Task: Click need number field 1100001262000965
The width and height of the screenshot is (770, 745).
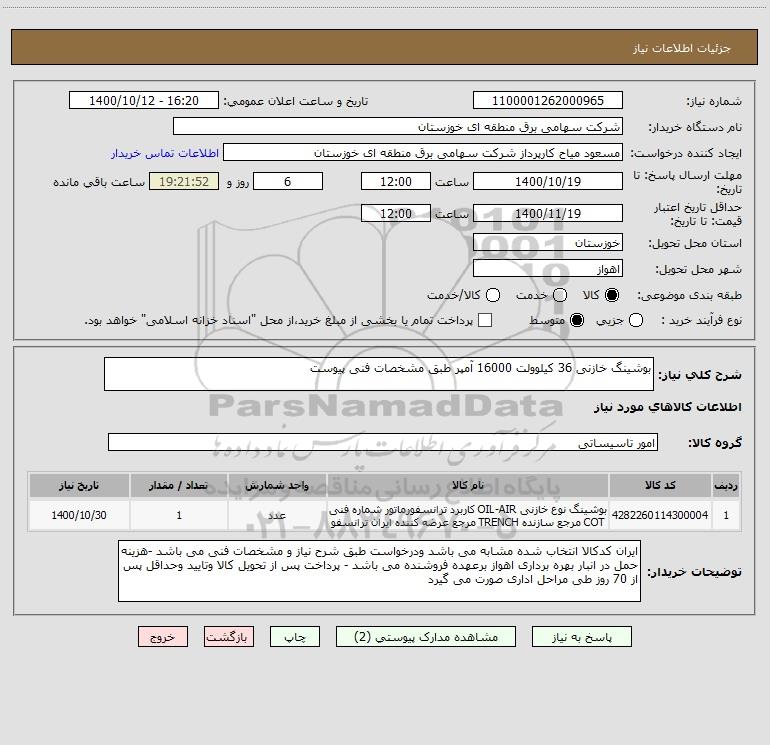Action: 548,101
